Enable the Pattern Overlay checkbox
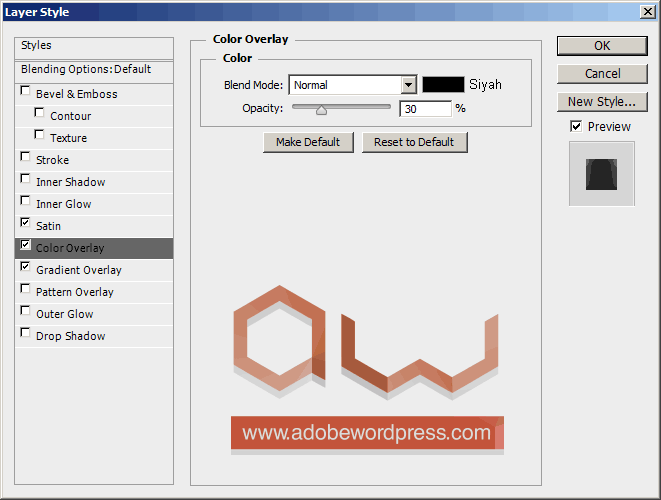This screenshot has height=500, width=661. [x=25, y=288]
